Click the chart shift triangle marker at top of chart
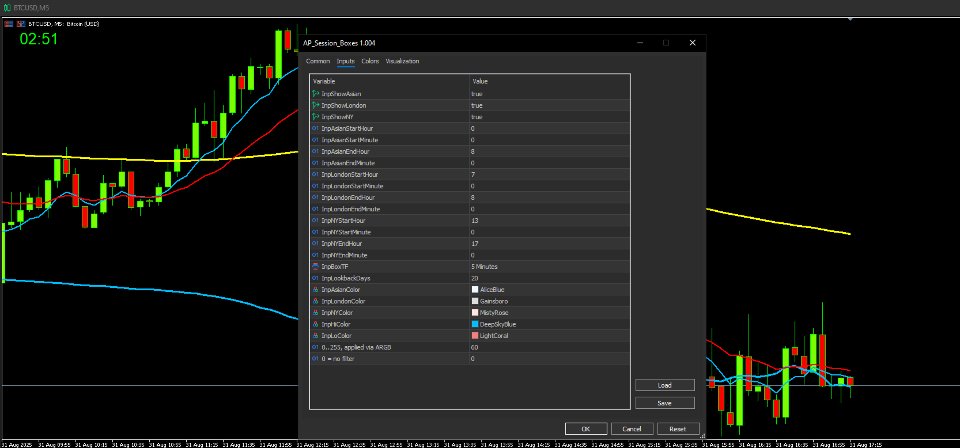The height and width of the screenshot is (448, 960). [x=850, y=20]
